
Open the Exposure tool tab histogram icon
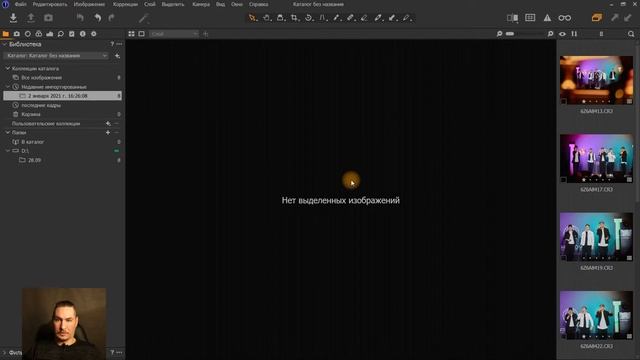pyautogui.click(x=50, y=34)
